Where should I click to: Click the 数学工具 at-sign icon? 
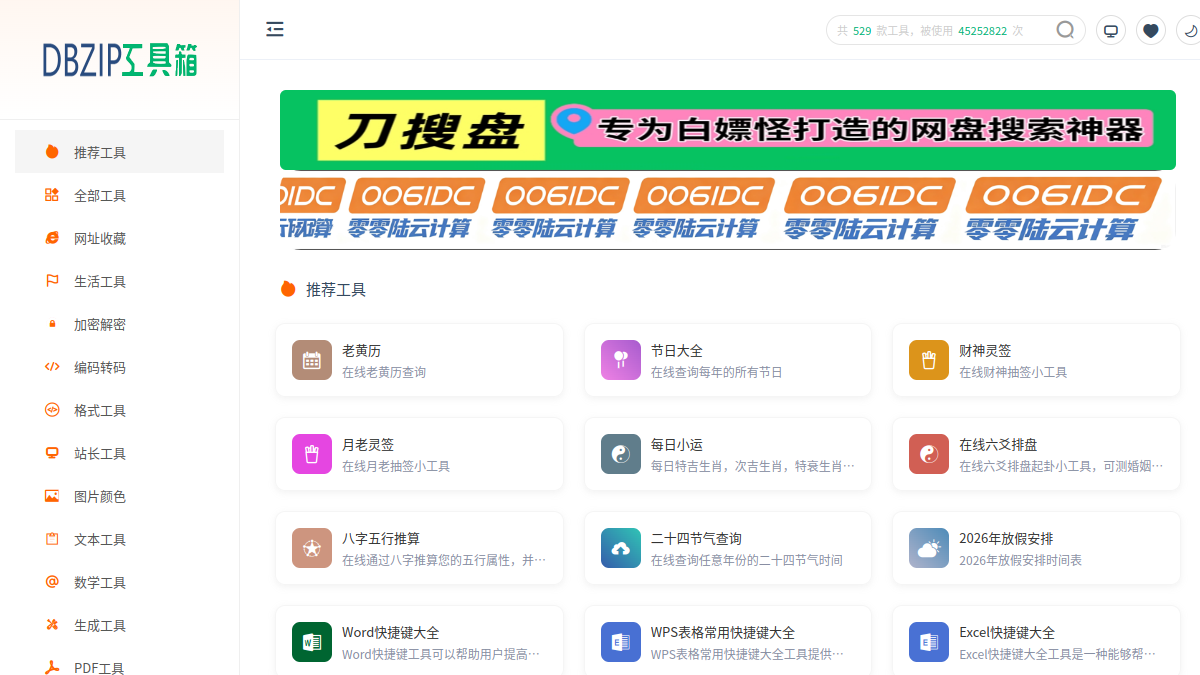(52, 582)
